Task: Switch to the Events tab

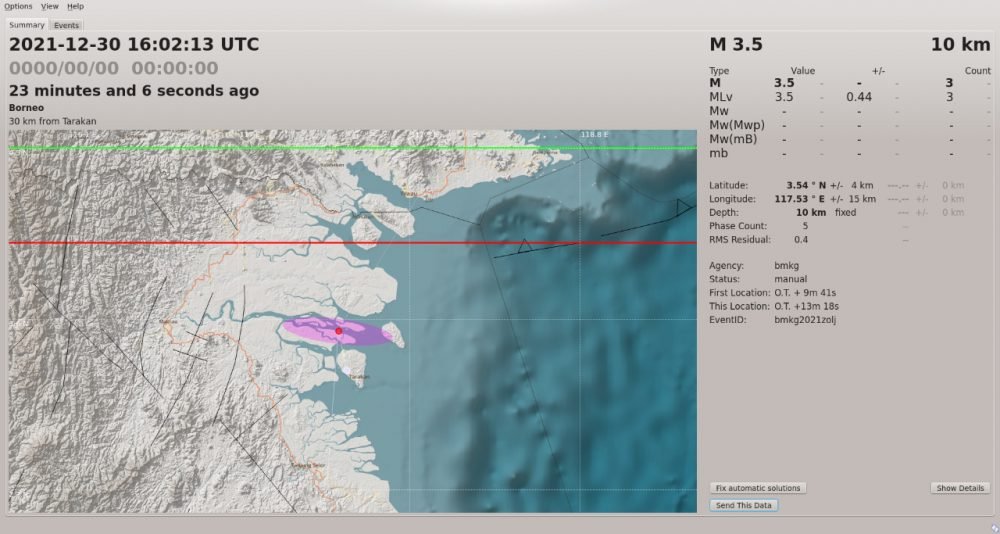Action: (67, 25)
